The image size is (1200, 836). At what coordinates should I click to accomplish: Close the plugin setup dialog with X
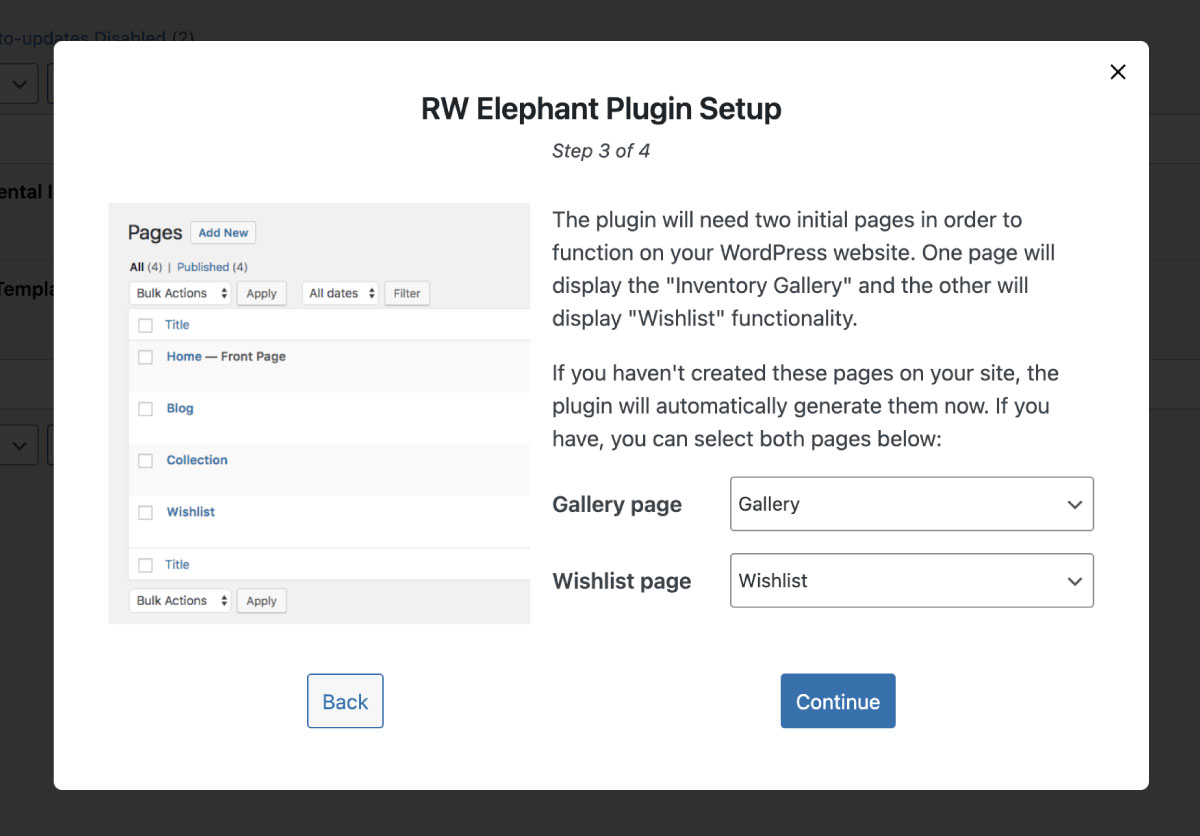1118,72
